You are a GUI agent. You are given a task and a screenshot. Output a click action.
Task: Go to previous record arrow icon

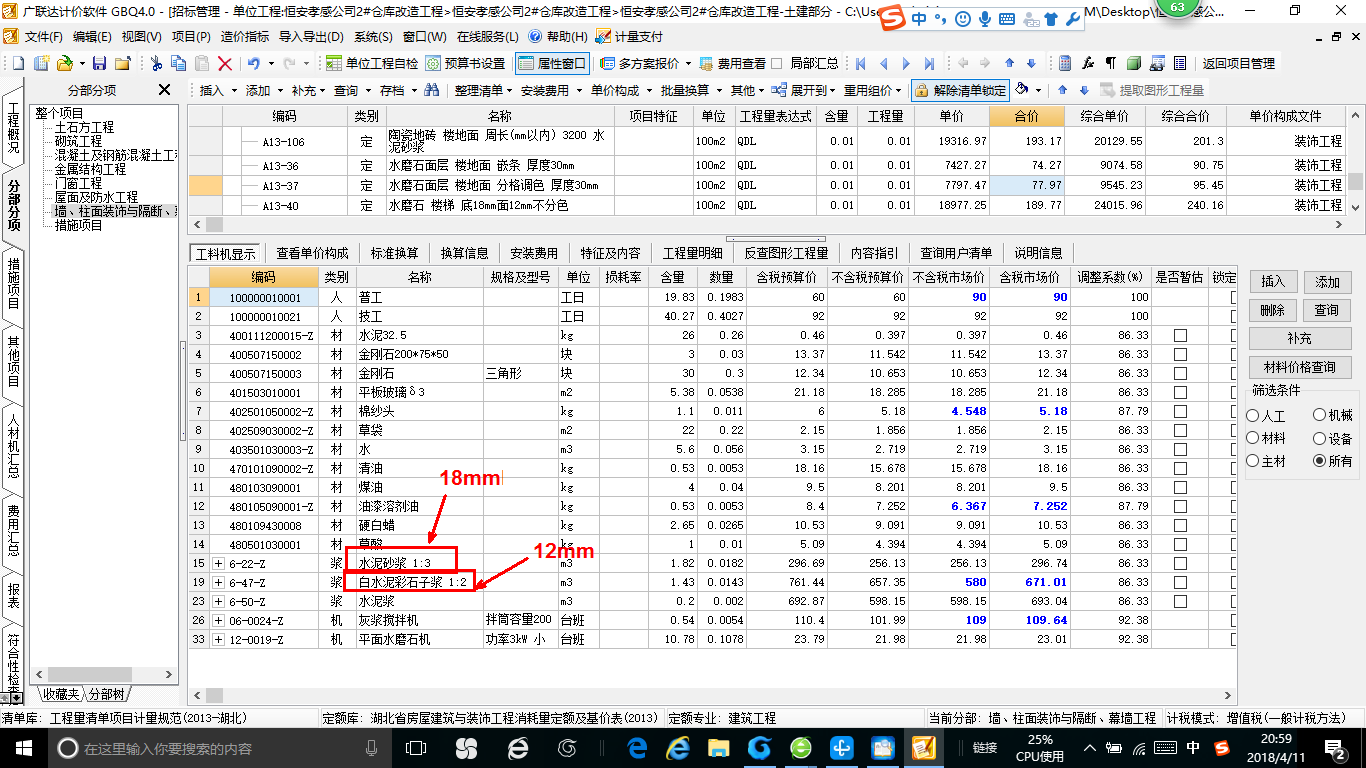click(x=884, y=63)
